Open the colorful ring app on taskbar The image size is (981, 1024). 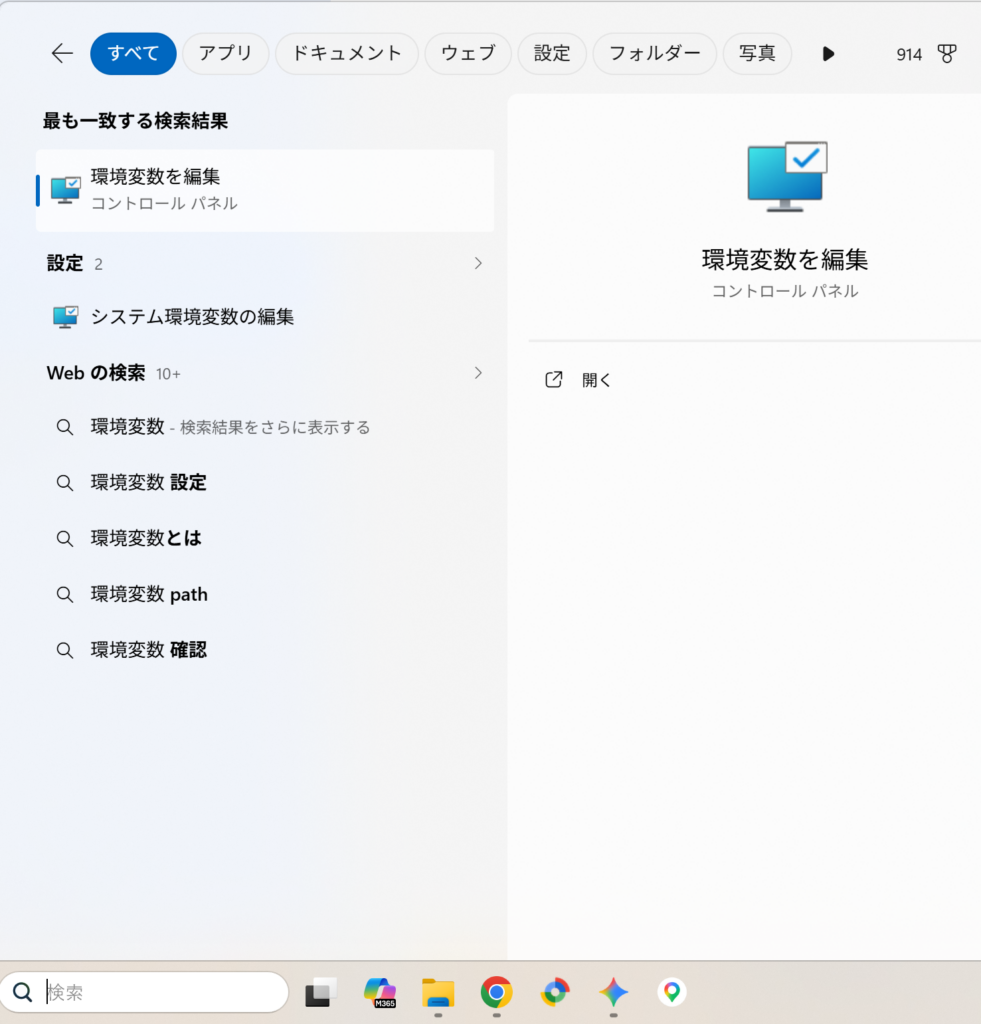(555, 992)
